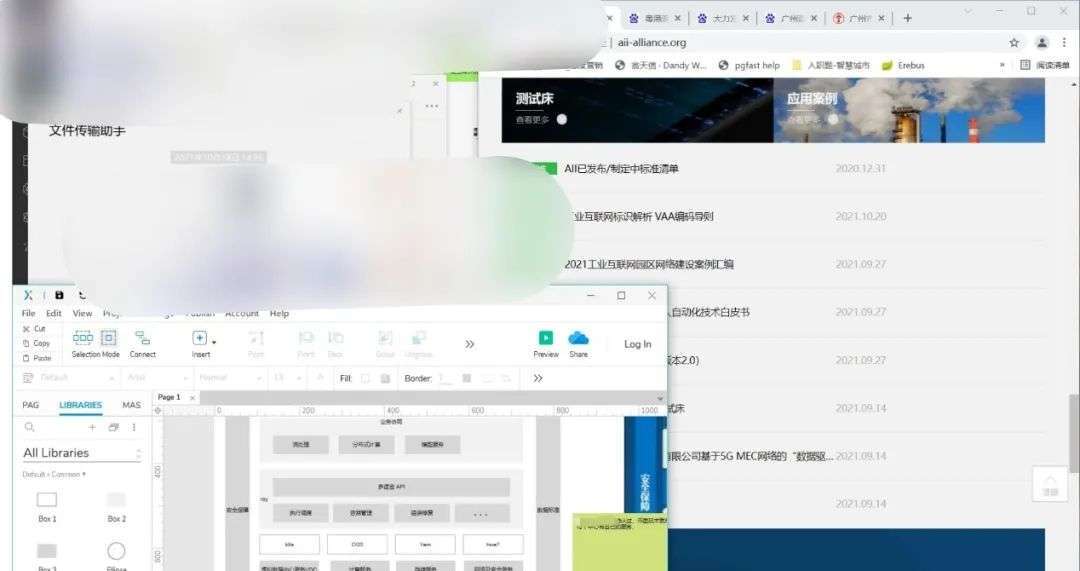Expand the toolbar overflow double-chevron
The height and width of the screenshot is (571, 1080).
(x=469, y=344)
